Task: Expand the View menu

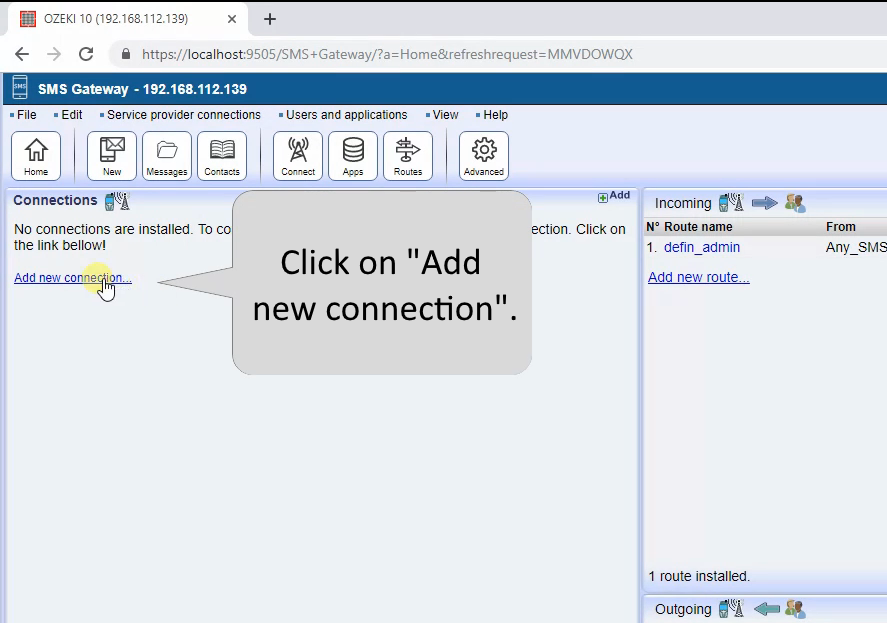Action: (445, 115)
